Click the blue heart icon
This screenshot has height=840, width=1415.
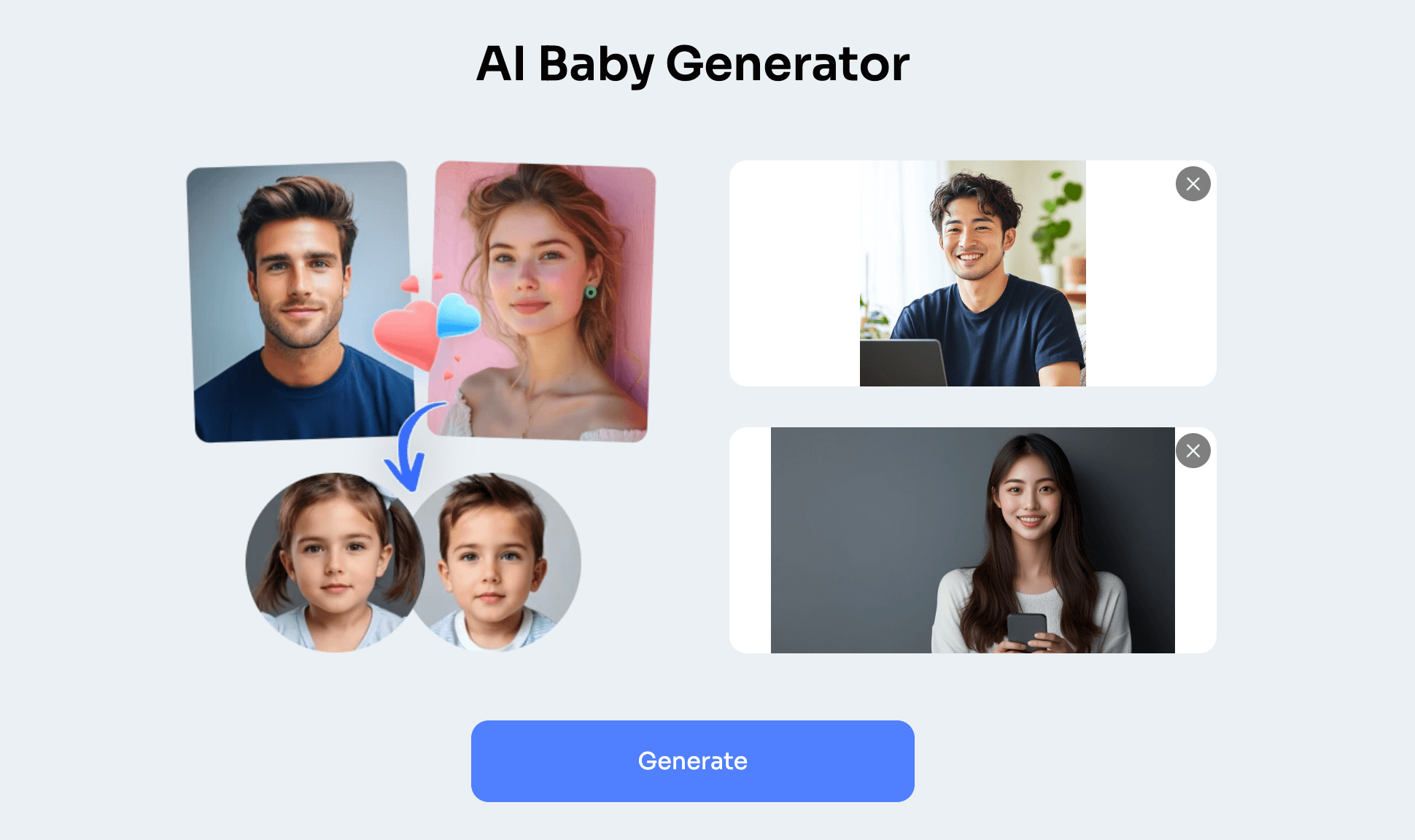(457, 316)
